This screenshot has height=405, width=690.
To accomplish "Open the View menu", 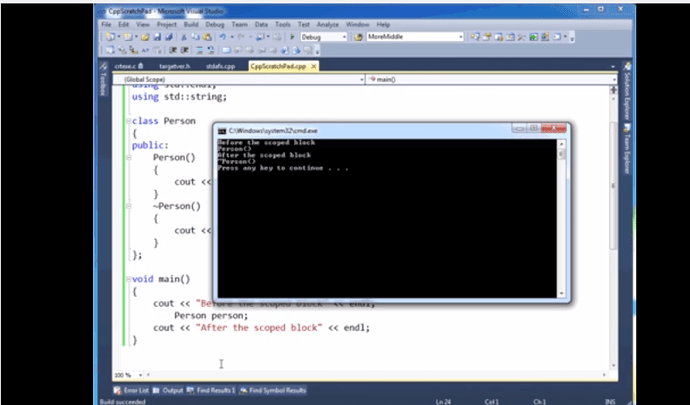I will [143, 25].
